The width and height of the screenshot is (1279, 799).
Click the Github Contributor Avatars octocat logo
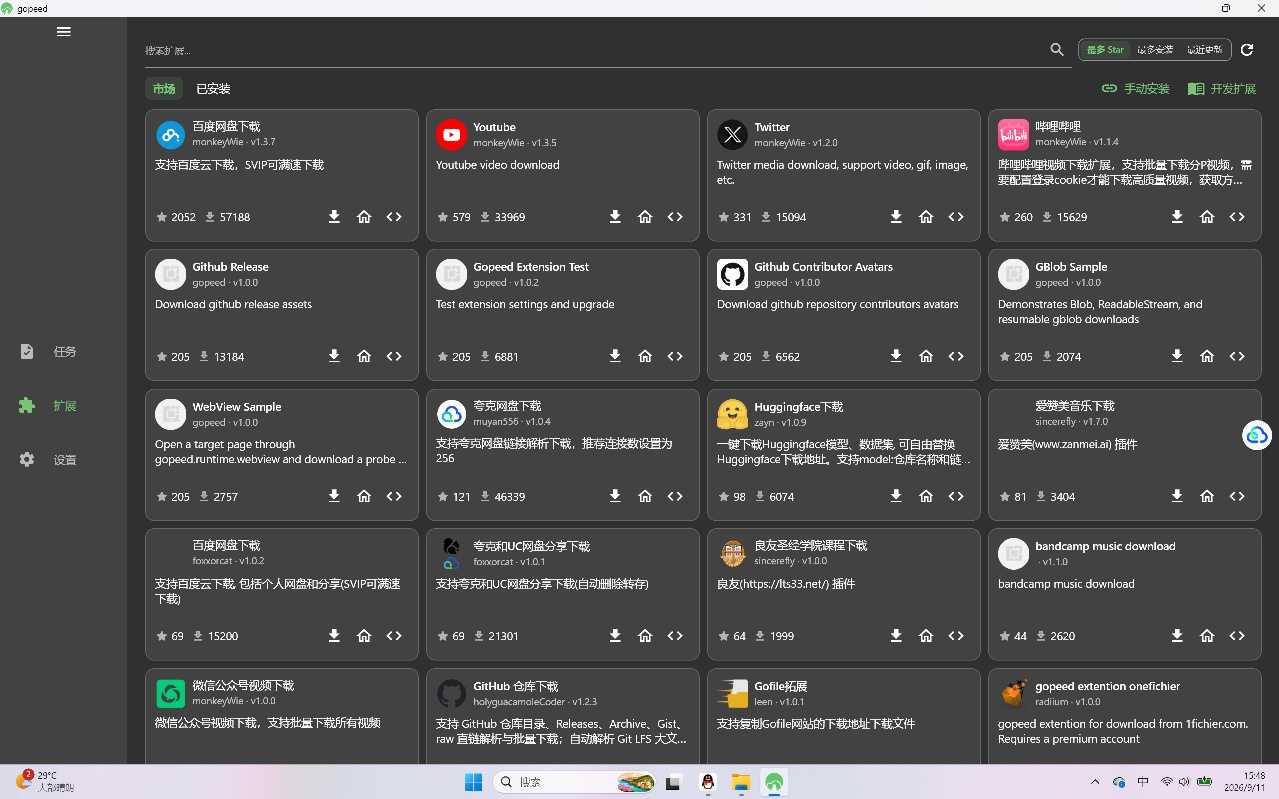[733, 274]
